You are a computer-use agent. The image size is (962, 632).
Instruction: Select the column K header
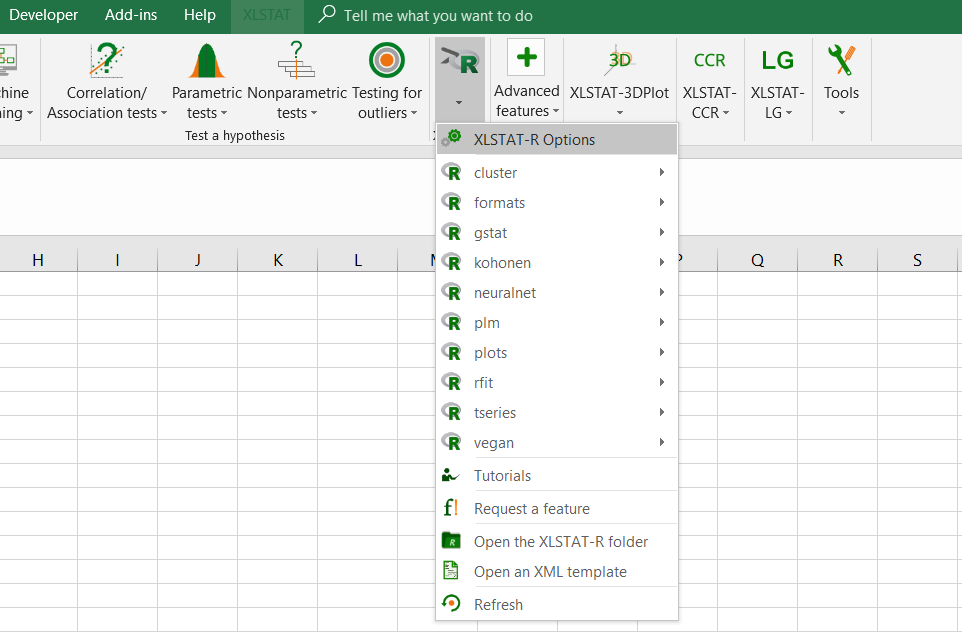(x=278, y=260)
